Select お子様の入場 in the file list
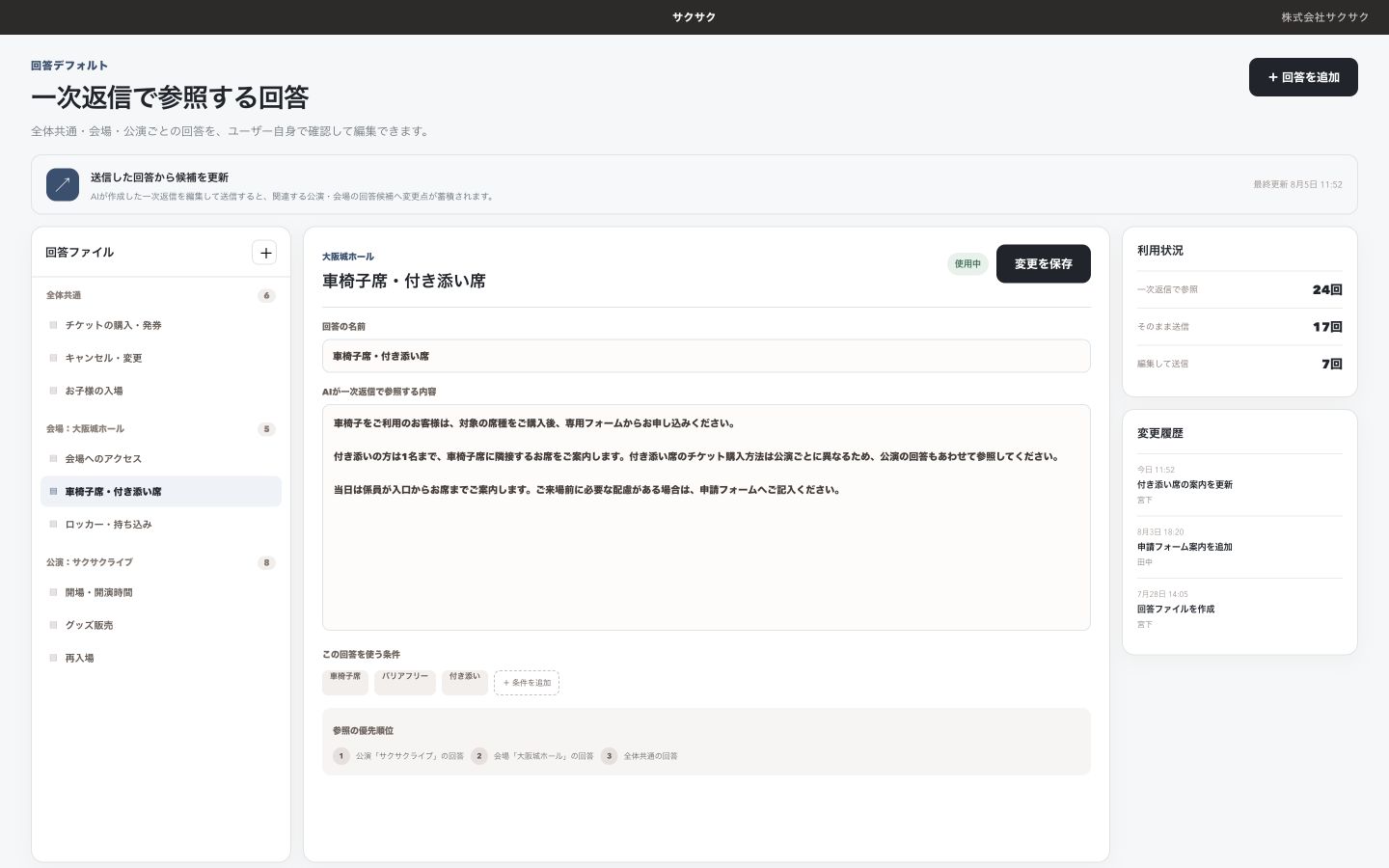This screenshot has height=868, width=1389. [161, 391]
